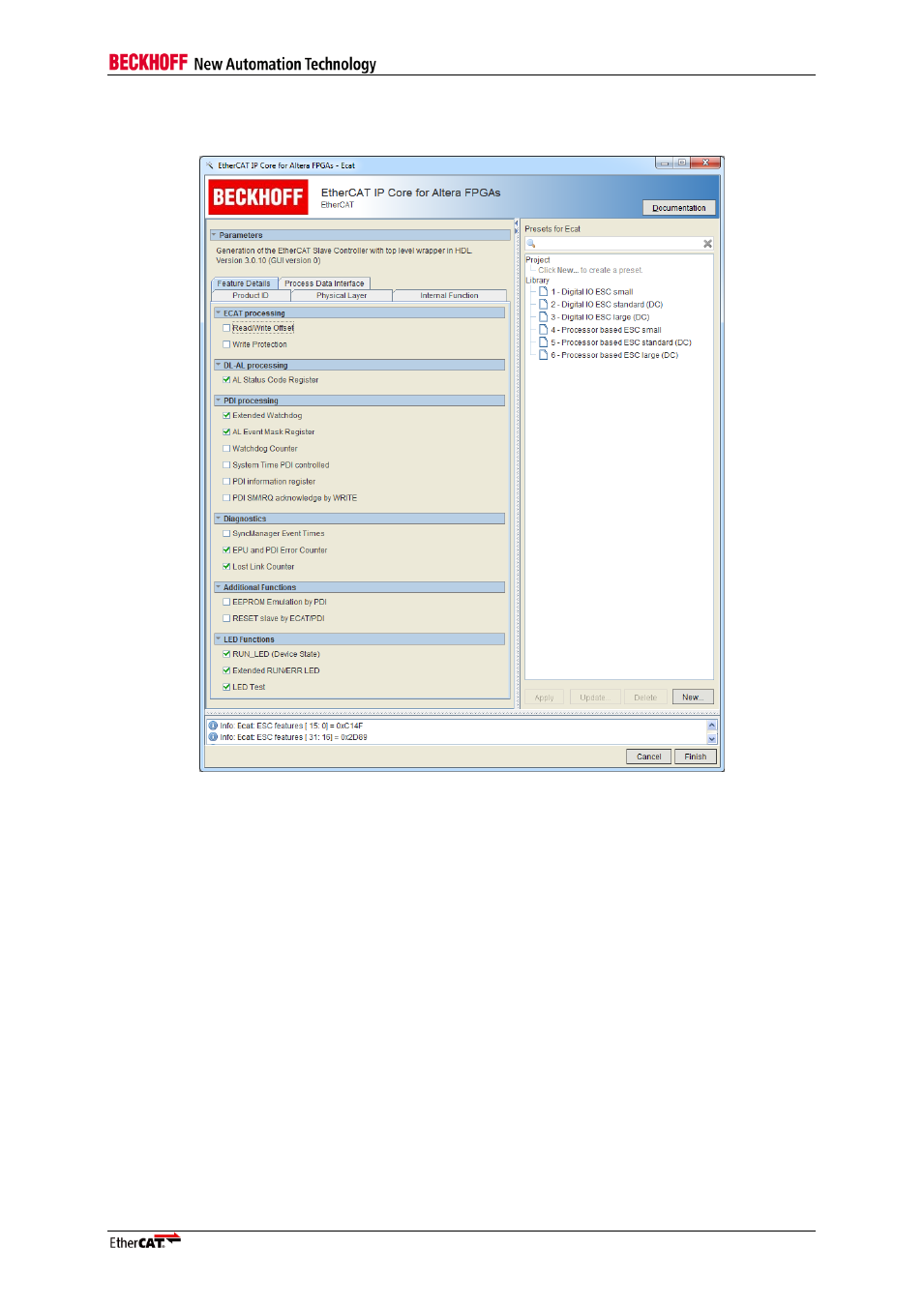Open the Product ID tab

pyautogui.click(x=251, y=295)
